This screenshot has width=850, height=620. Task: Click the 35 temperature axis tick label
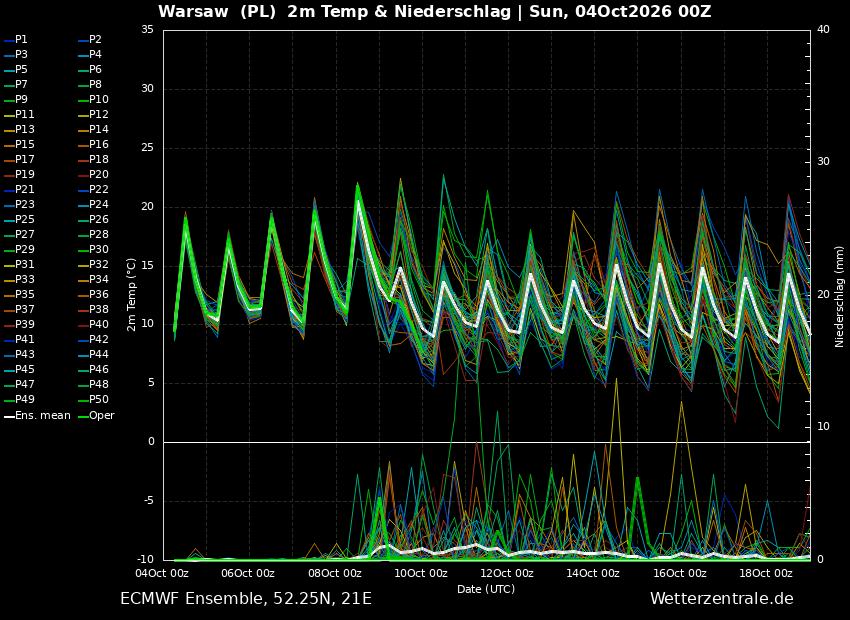click(147, 30)
